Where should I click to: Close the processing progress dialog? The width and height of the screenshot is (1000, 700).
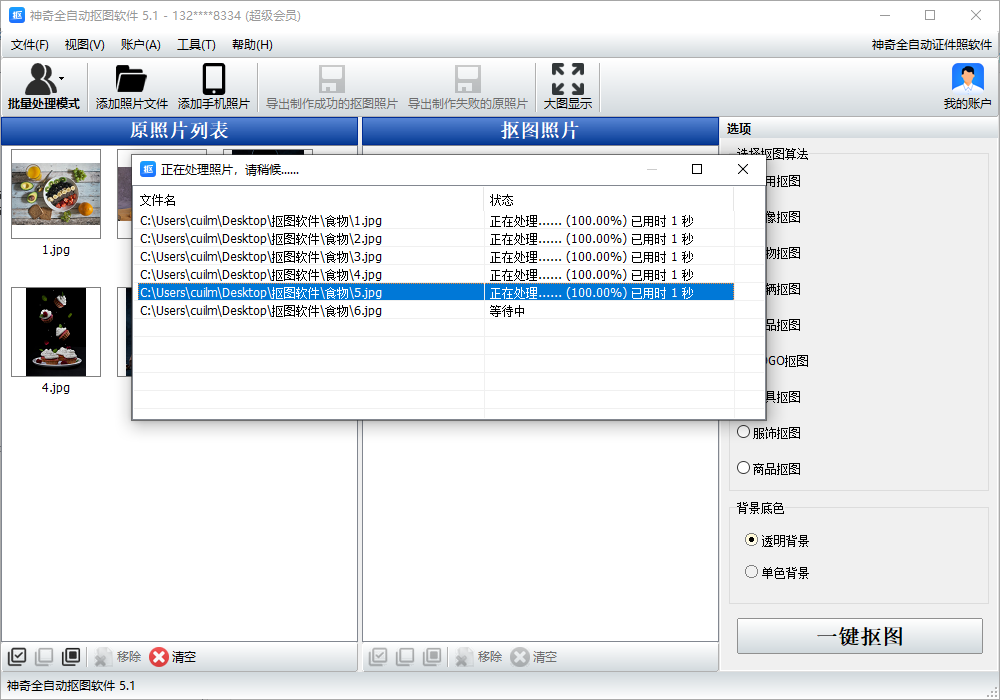click(742, 169)
